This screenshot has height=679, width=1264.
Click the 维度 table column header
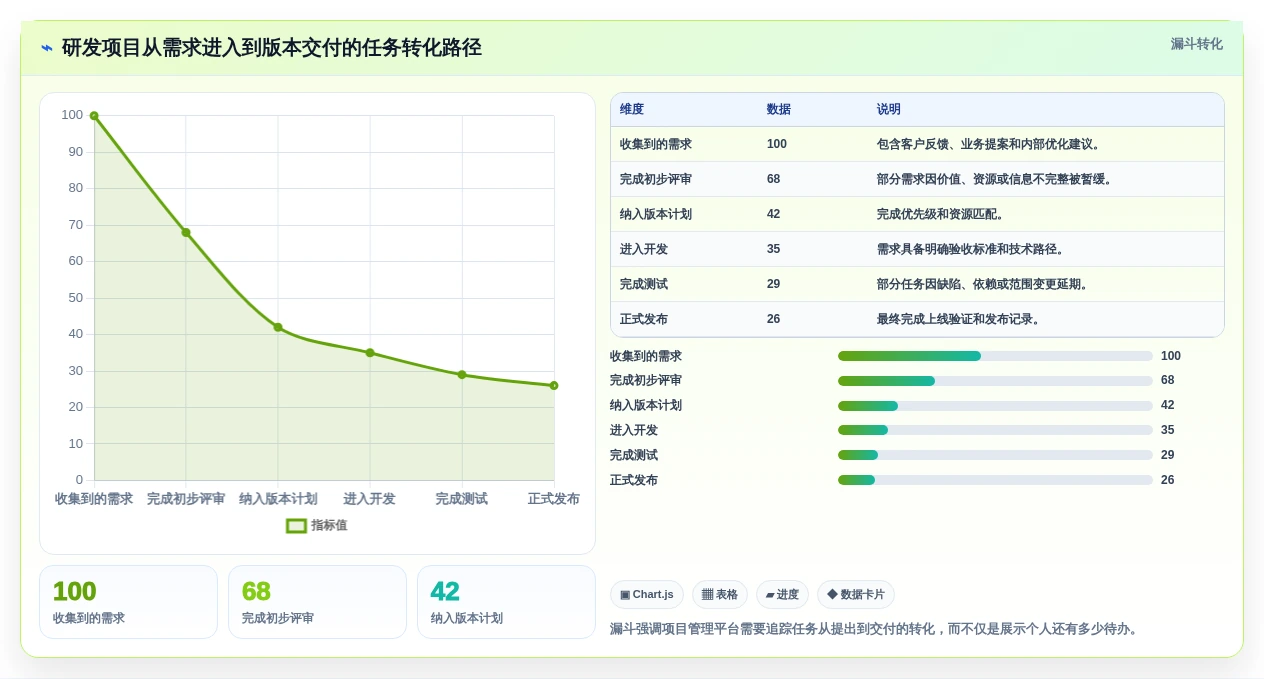point(684,110)
